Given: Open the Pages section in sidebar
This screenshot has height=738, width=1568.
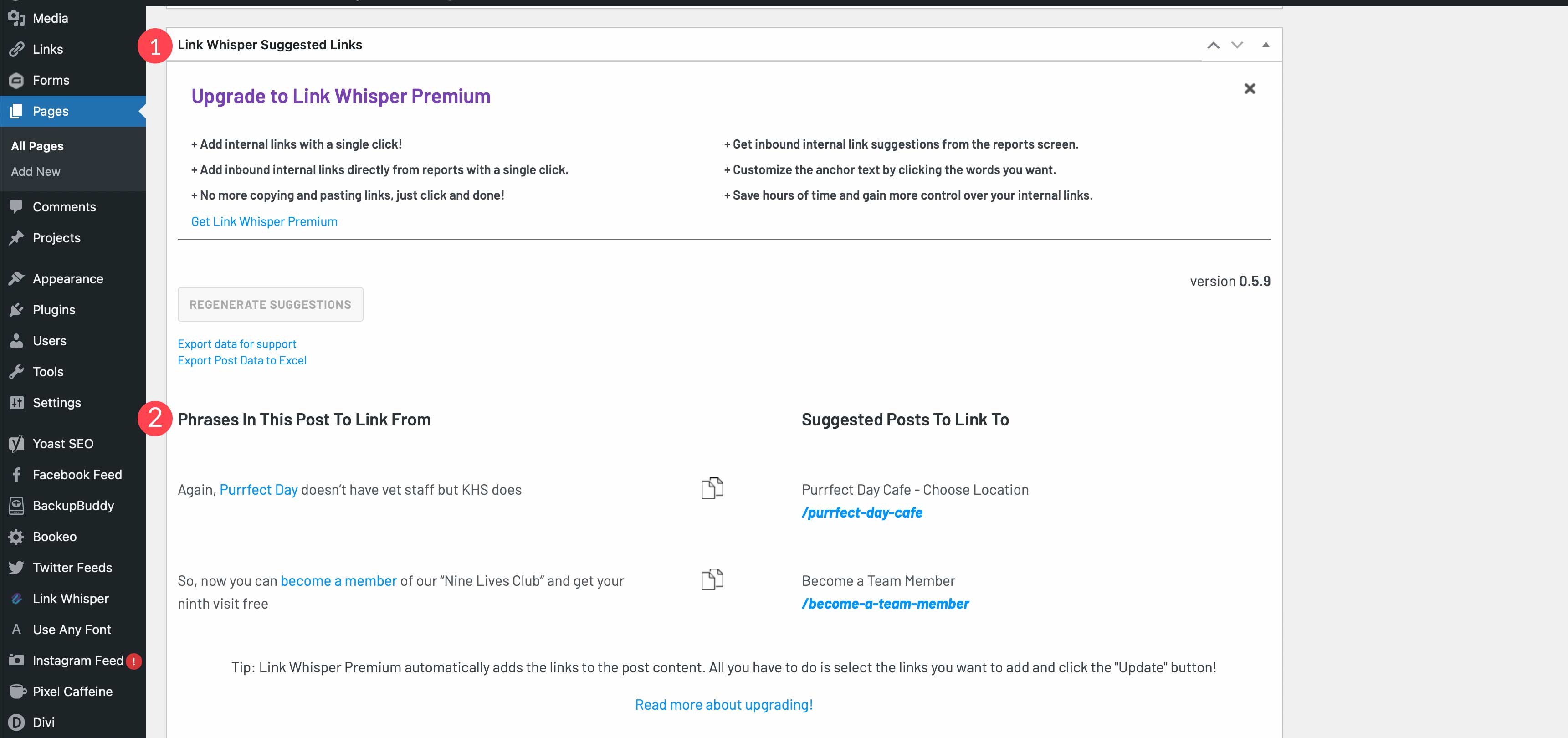Looking at the screenshot, I should [x=50, y=110].
